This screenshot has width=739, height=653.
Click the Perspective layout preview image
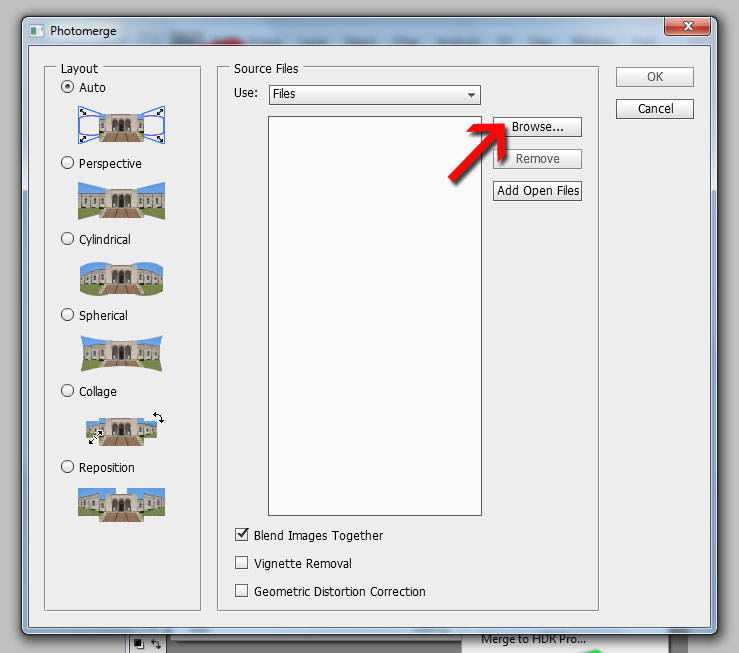(x=122, y=201)
